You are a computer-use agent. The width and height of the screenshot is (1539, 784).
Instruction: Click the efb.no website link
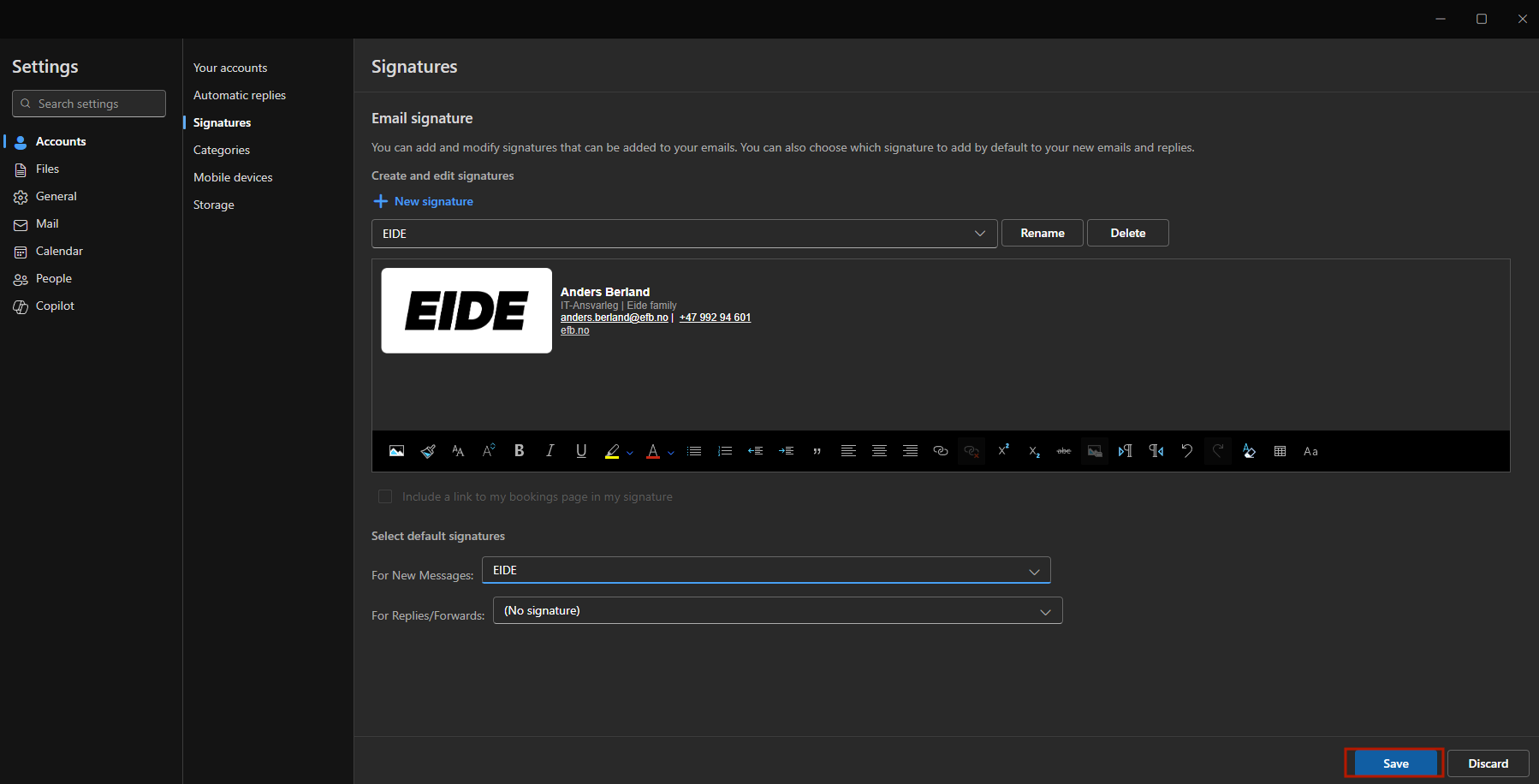tap(575, 330)
